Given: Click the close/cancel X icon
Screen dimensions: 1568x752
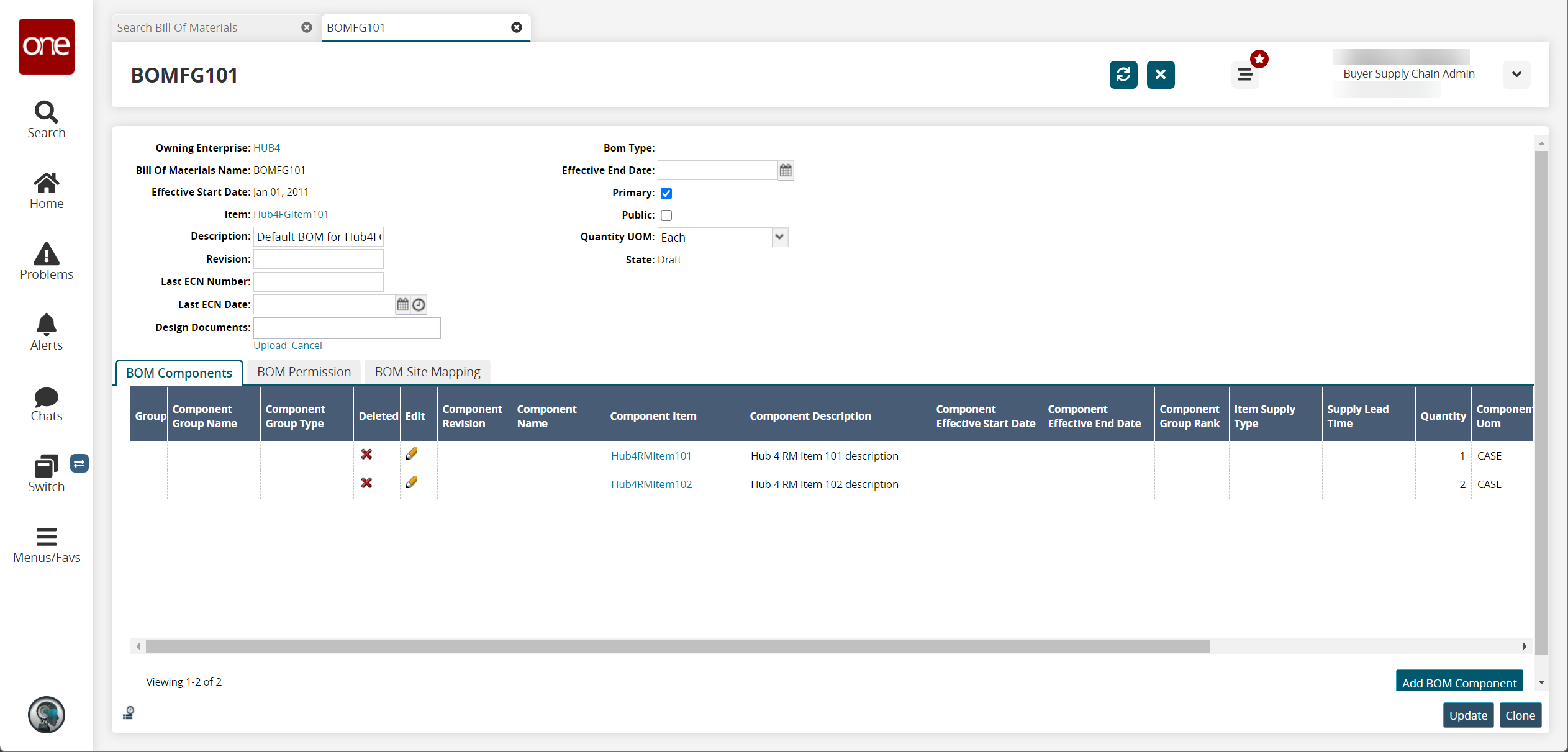Looking at the screenshot, I should click(1159, 75).
